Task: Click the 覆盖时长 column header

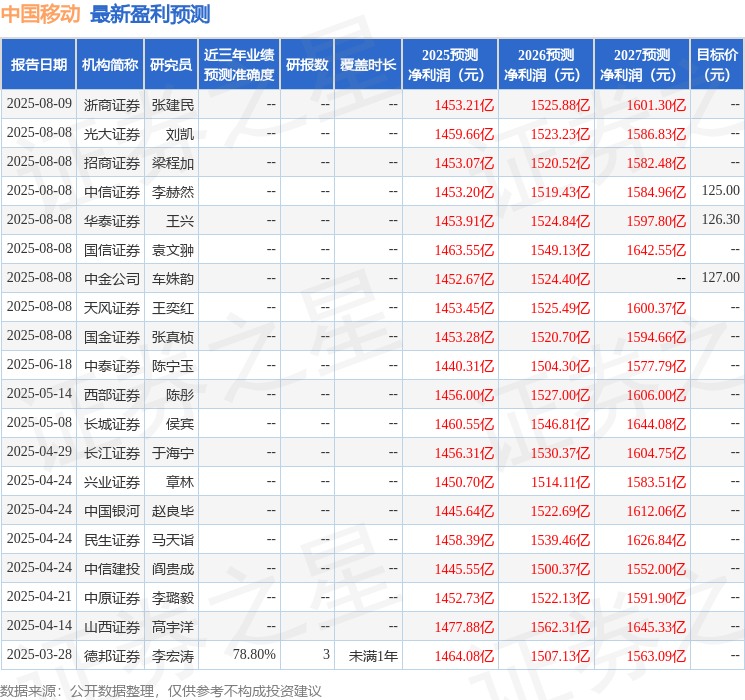Action: click(368, 65)
